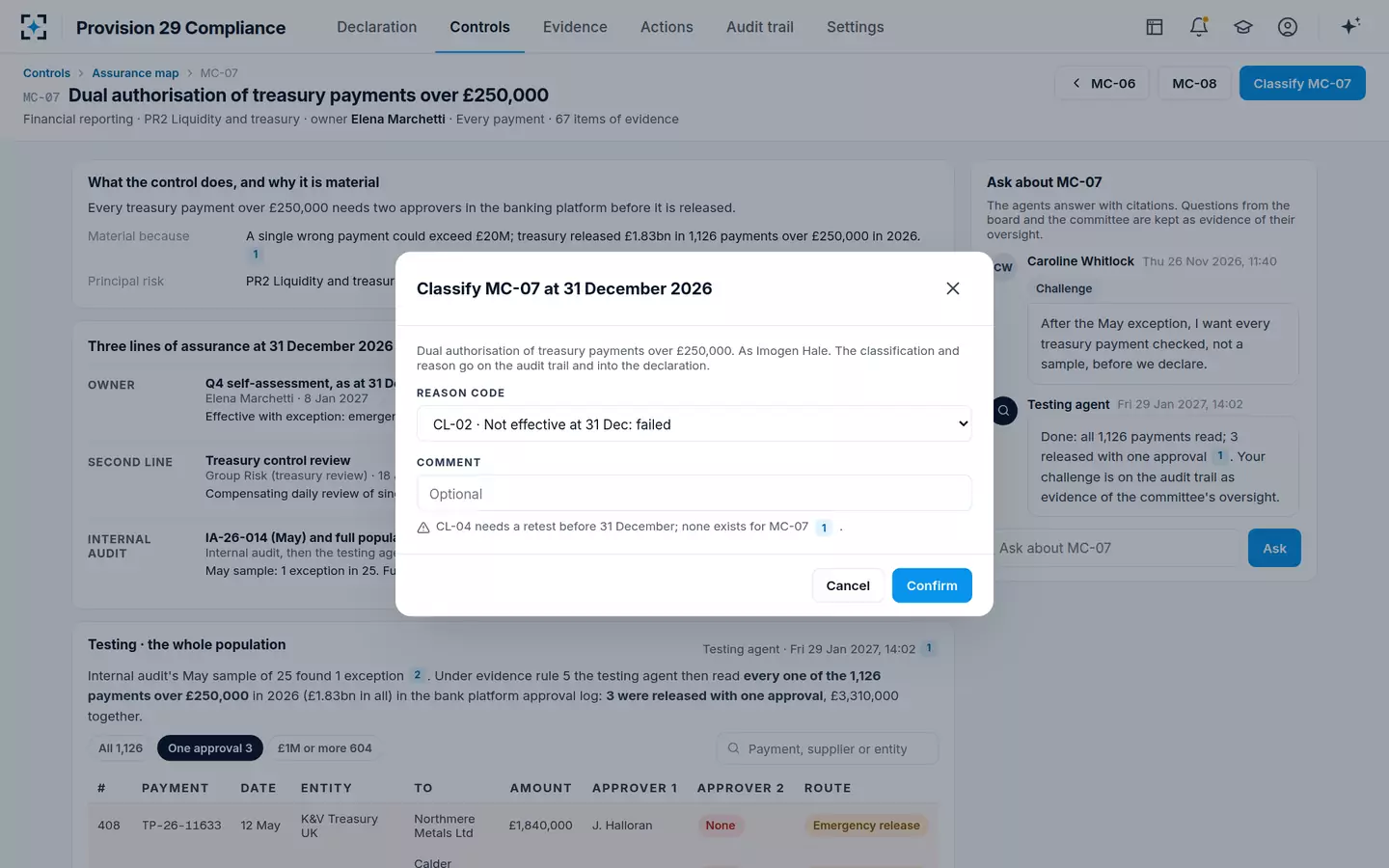Click the Emergency release route badge

coord(866,826)
